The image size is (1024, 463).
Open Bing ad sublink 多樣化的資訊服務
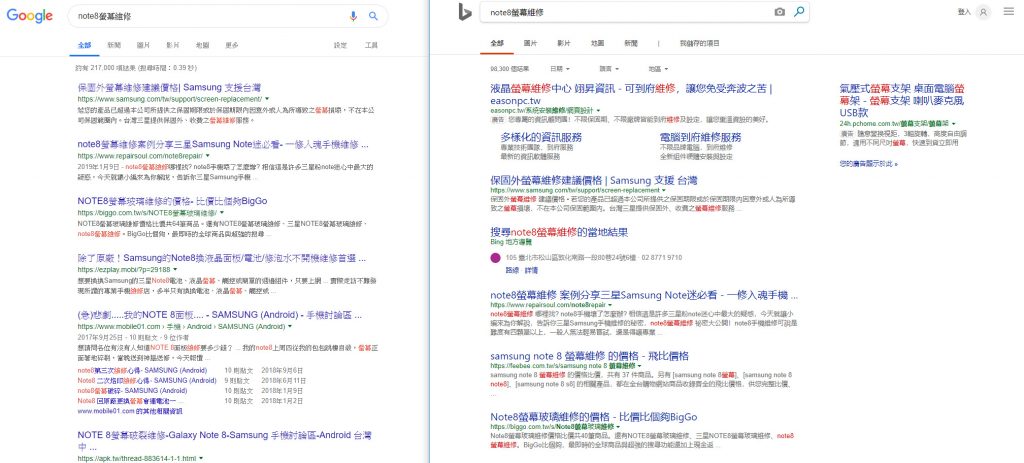(541, 138)
